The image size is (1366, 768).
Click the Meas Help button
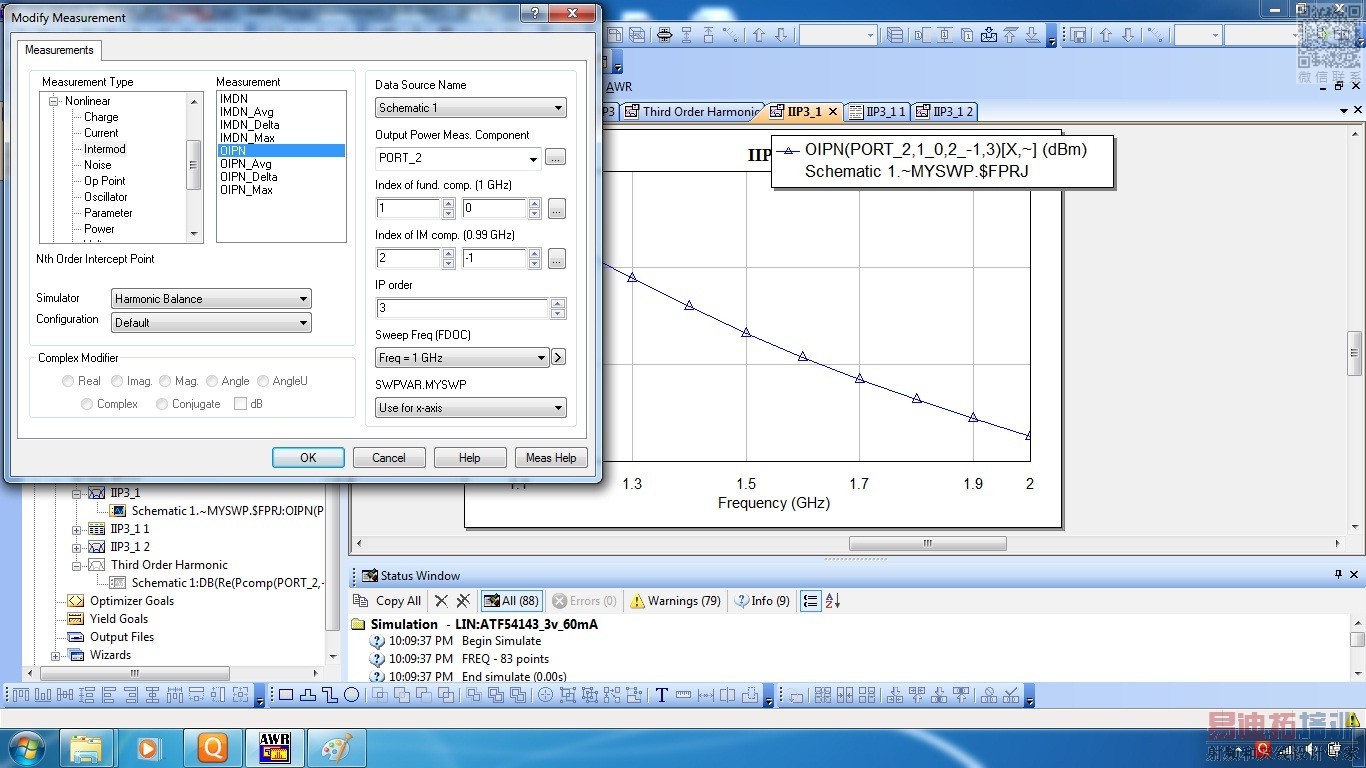[x=551, y=458]
